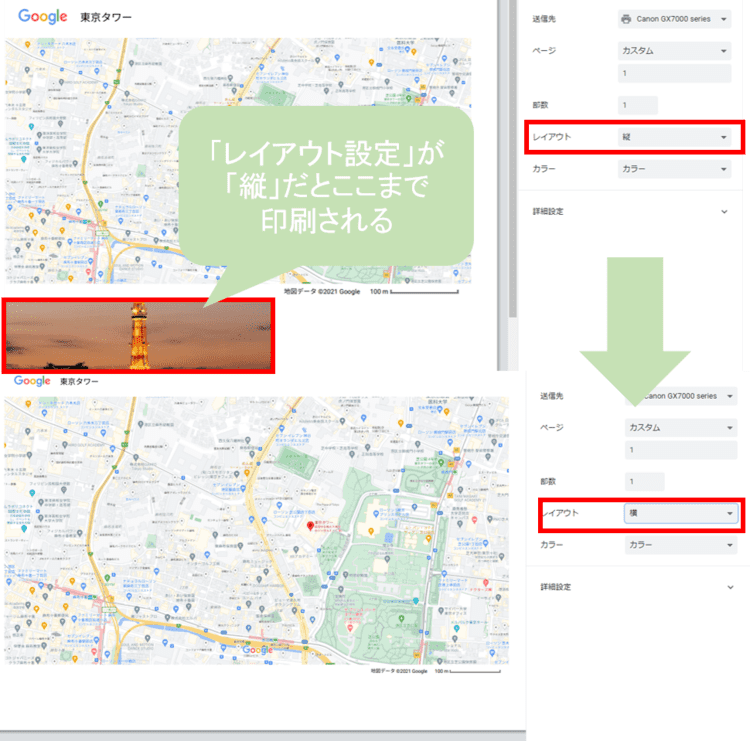Click the 東京タワー title in the landscape preview
This screenshot has width=750, height=741.
coord(79,381)
